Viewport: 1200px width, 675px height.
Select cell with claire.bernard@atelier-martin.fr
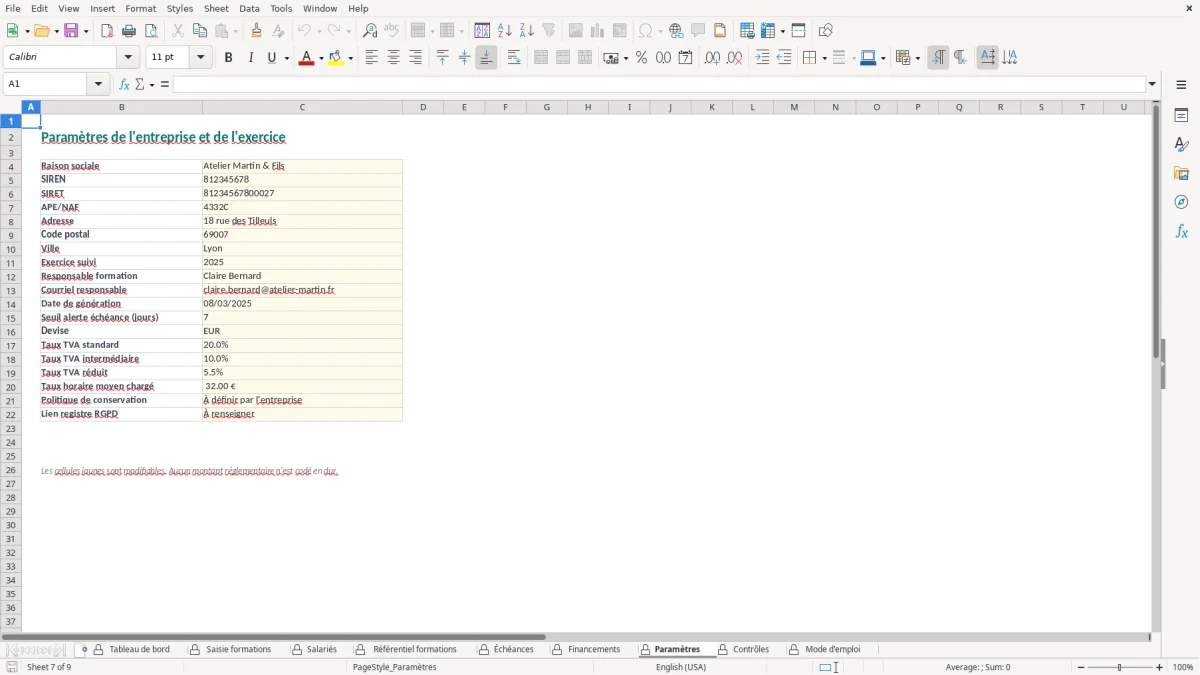tap(302, 290)
